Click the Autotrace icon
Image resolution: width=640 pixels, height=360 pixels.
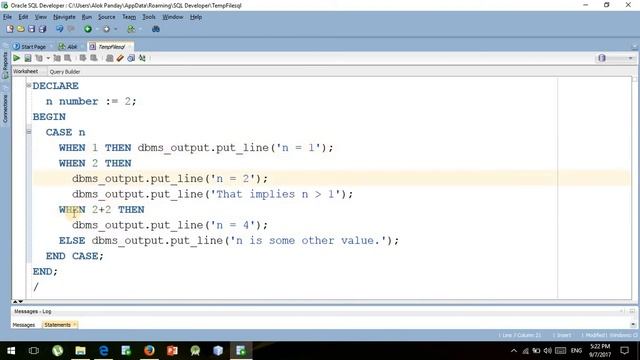[x=57, y=58]
